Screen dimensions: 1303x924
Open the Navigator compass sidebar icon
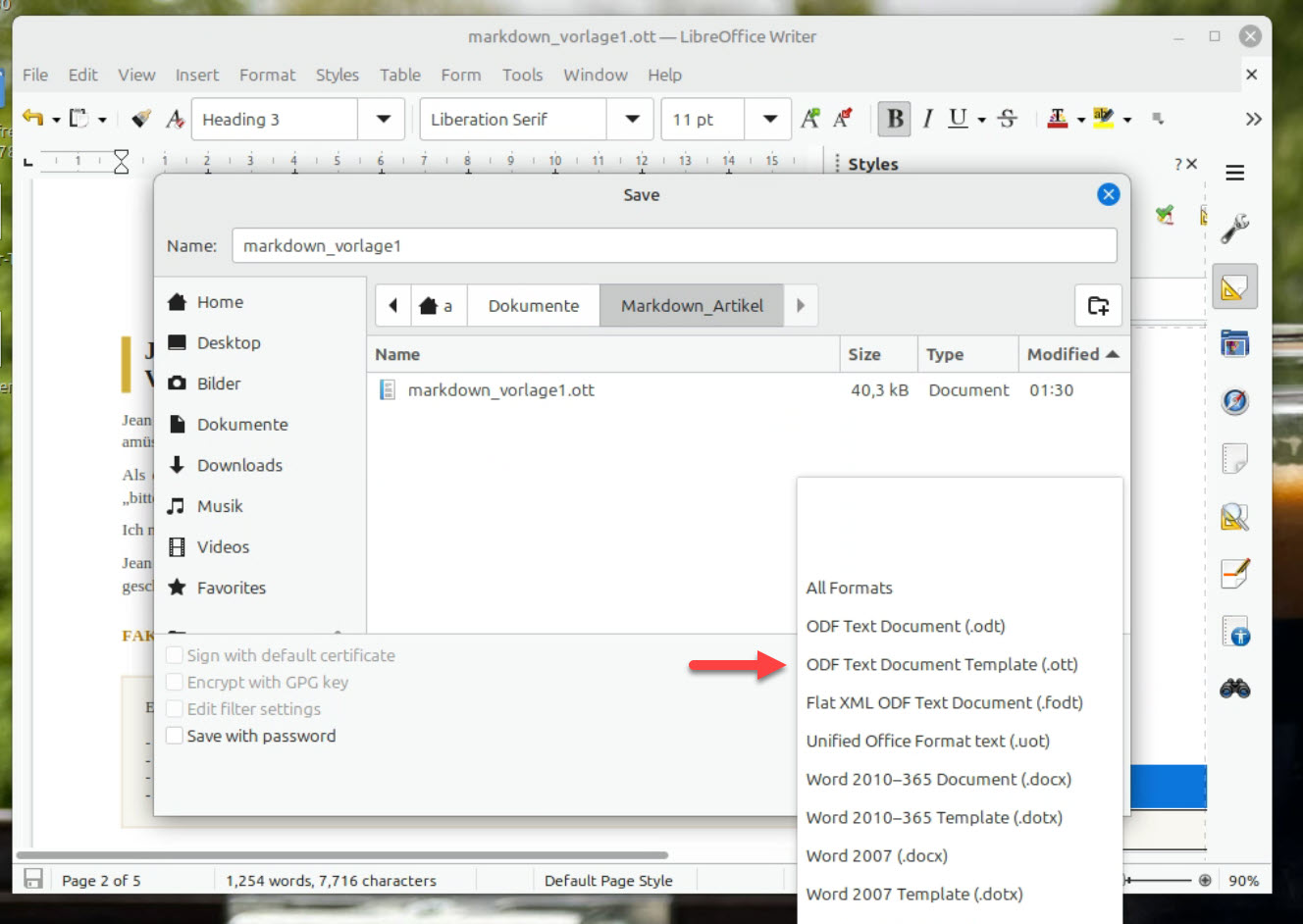[x=1234, y=401]
